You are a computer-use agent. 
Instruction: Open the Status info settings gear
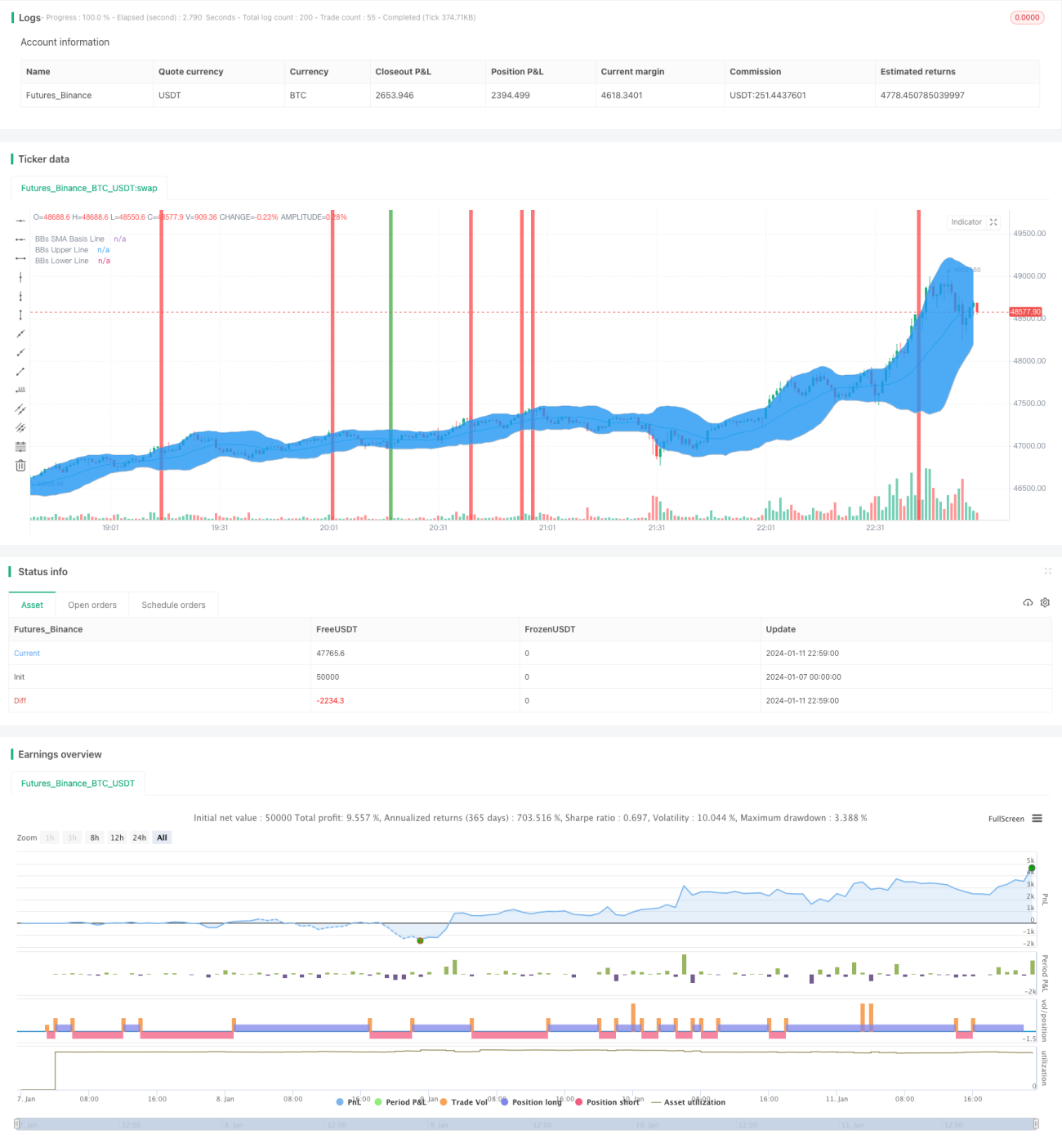point(1045,602)
